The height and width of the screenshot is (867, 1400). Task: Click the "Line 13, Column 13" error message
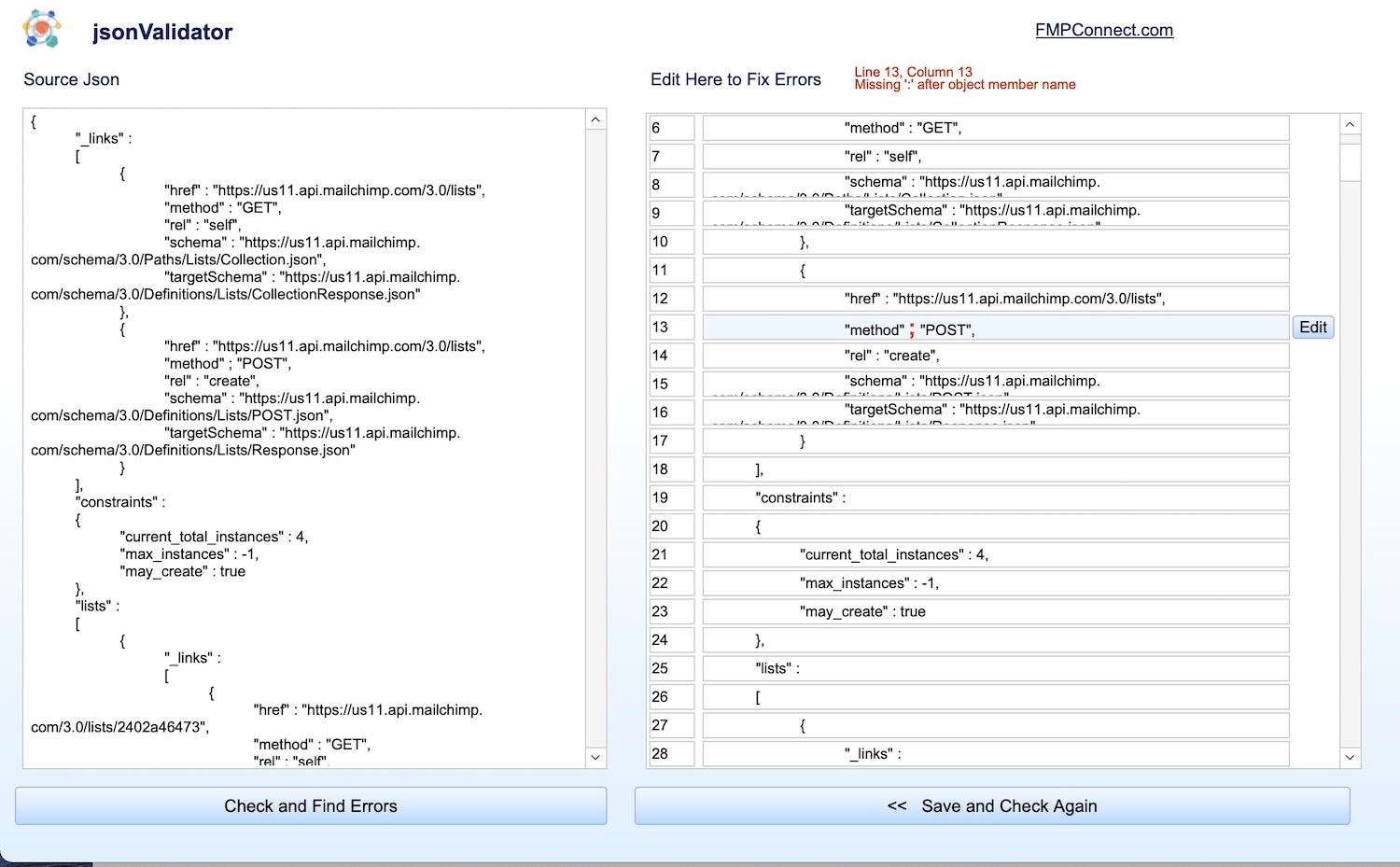point(913,72)
